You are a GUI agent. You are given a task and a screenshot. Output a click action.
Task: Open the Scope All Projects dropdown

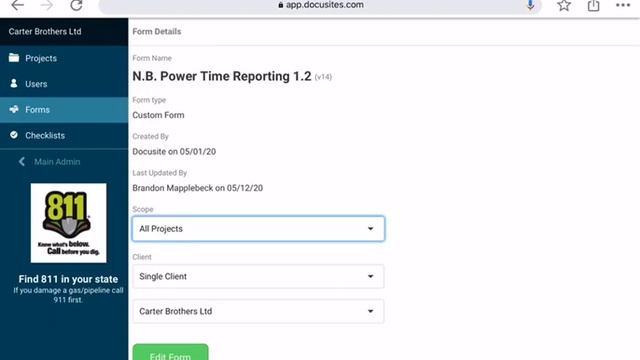tap(258, 229)
